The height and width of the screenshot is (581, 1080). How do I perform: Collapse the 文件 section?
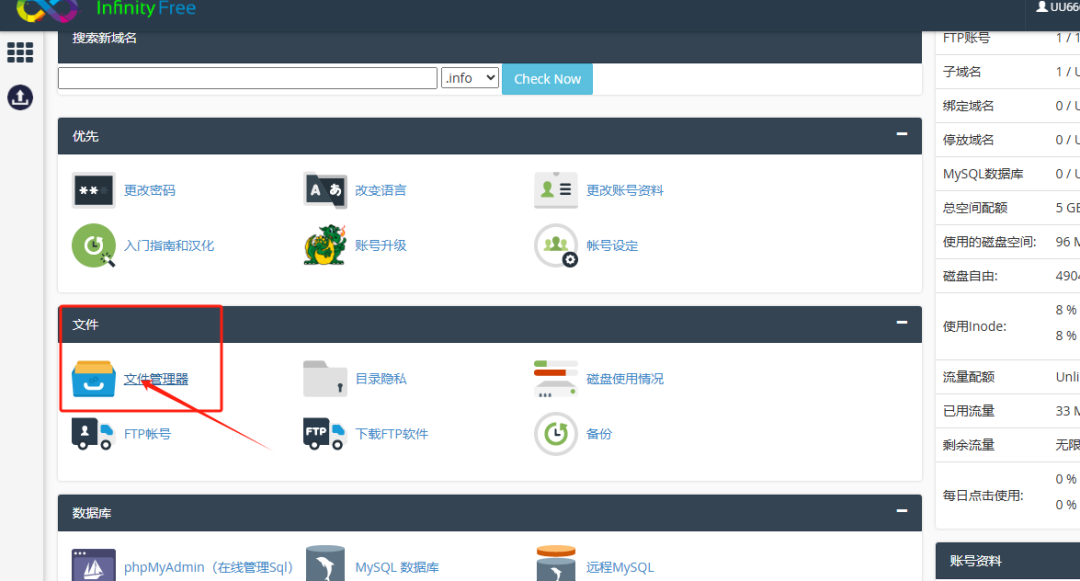(x=902, y=323)
